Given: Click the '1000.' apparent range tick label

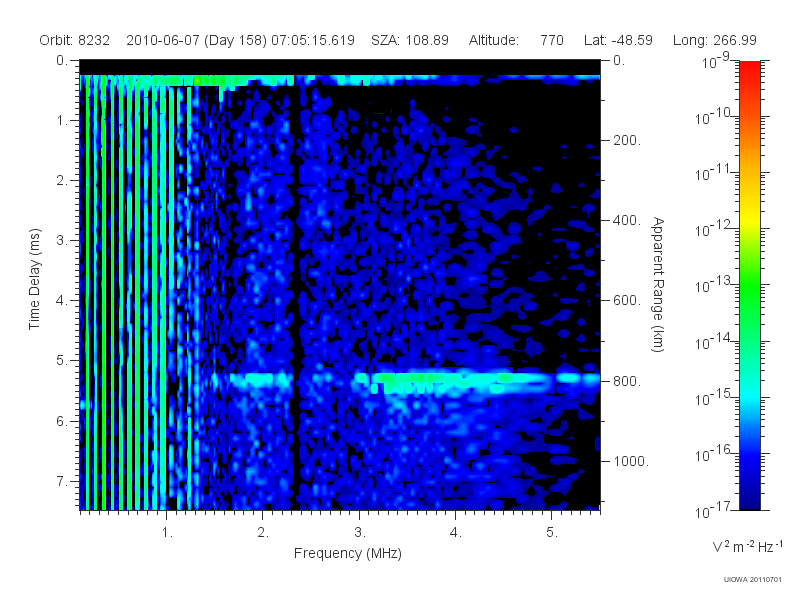Looking at the screenshot, I should pos(631,461).
